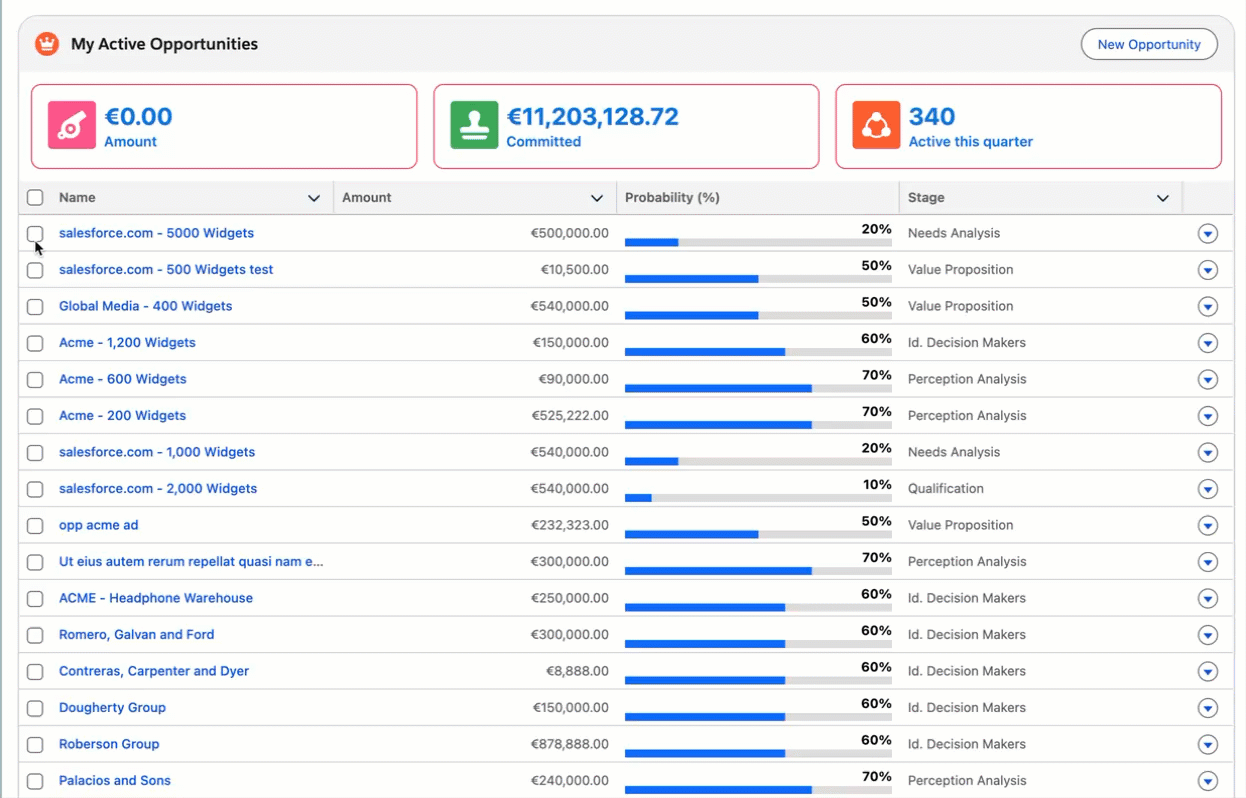Screen dimensions: 1246x798
Task: Tick the Acme - 600 Widgets checkbox
Action: [x=35, y=379]
